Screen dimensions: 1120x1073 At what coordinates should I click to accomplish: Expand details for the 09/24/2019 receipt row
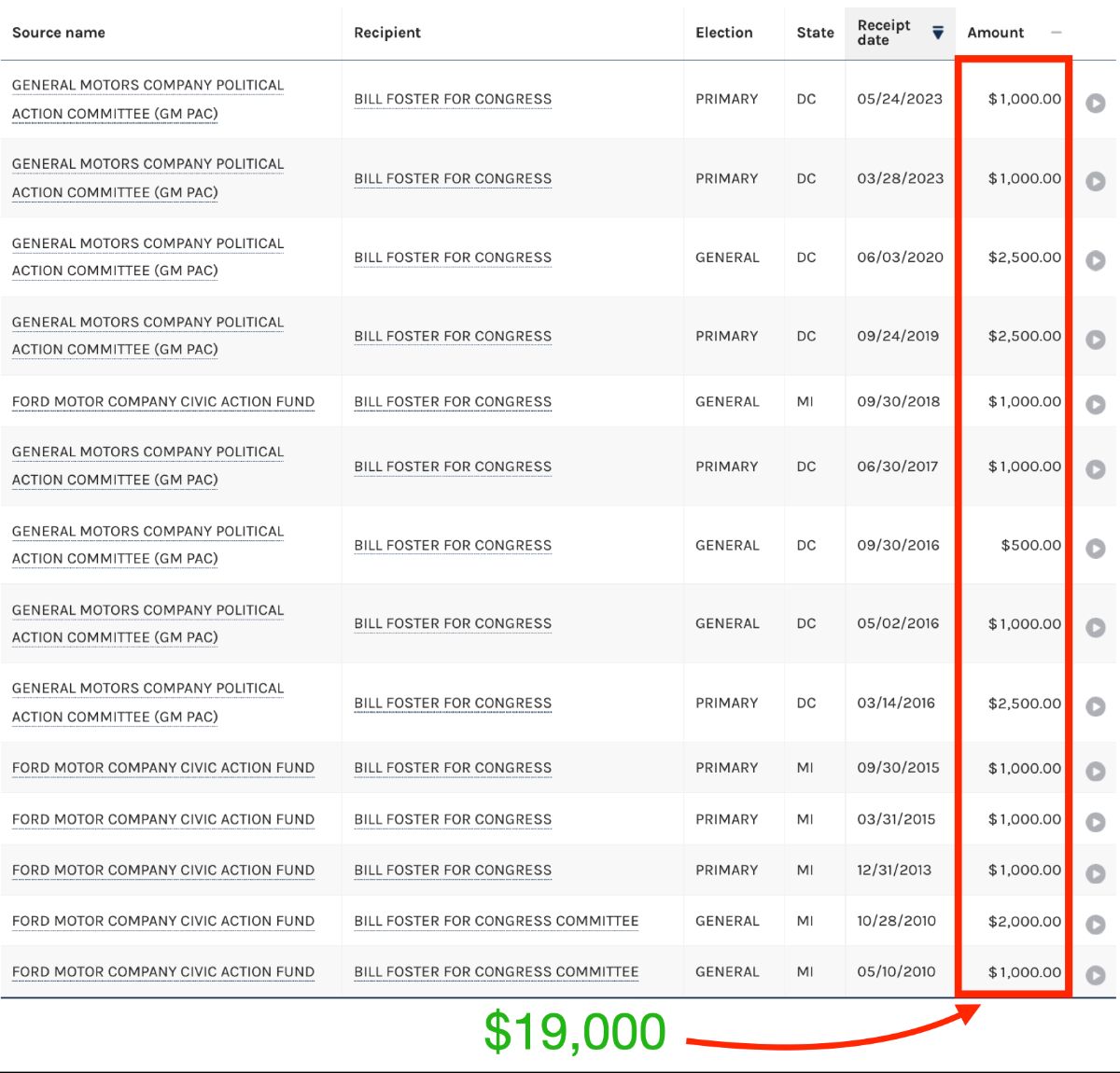(x=1096, y=340)
